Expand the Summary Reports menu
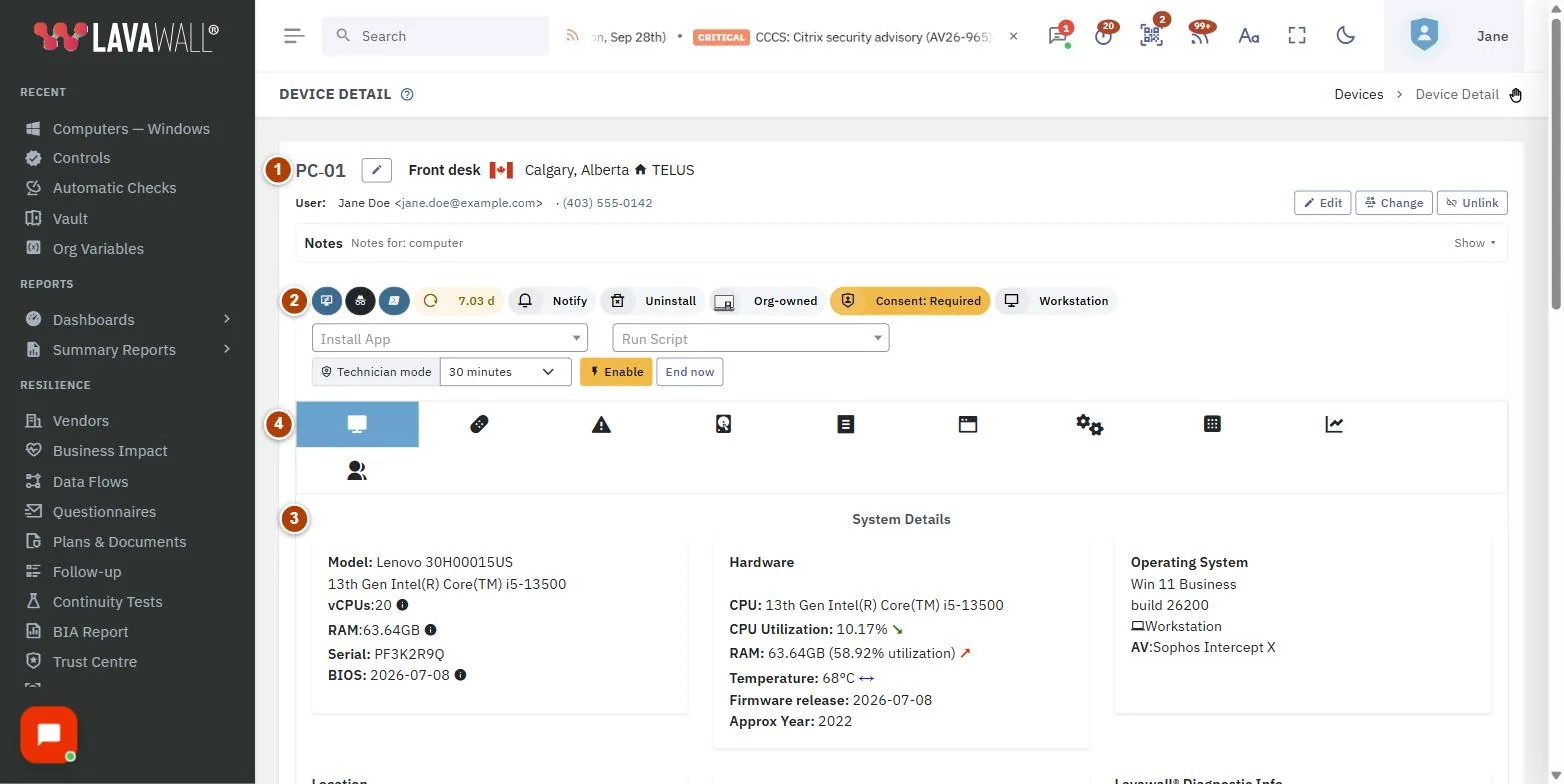 click(130, 350)
